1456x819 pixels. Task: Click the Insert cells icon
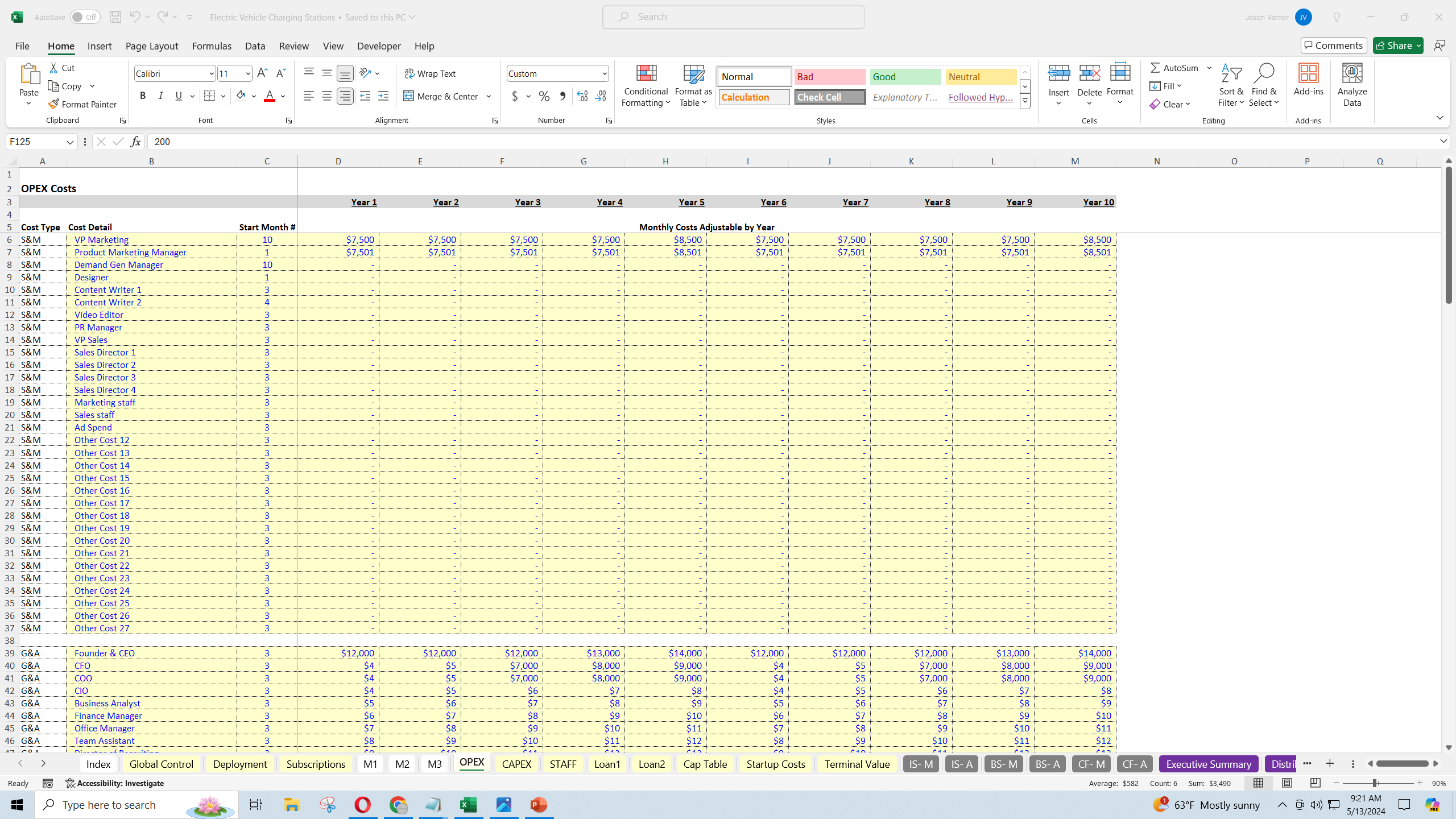tap(1059, 73)
